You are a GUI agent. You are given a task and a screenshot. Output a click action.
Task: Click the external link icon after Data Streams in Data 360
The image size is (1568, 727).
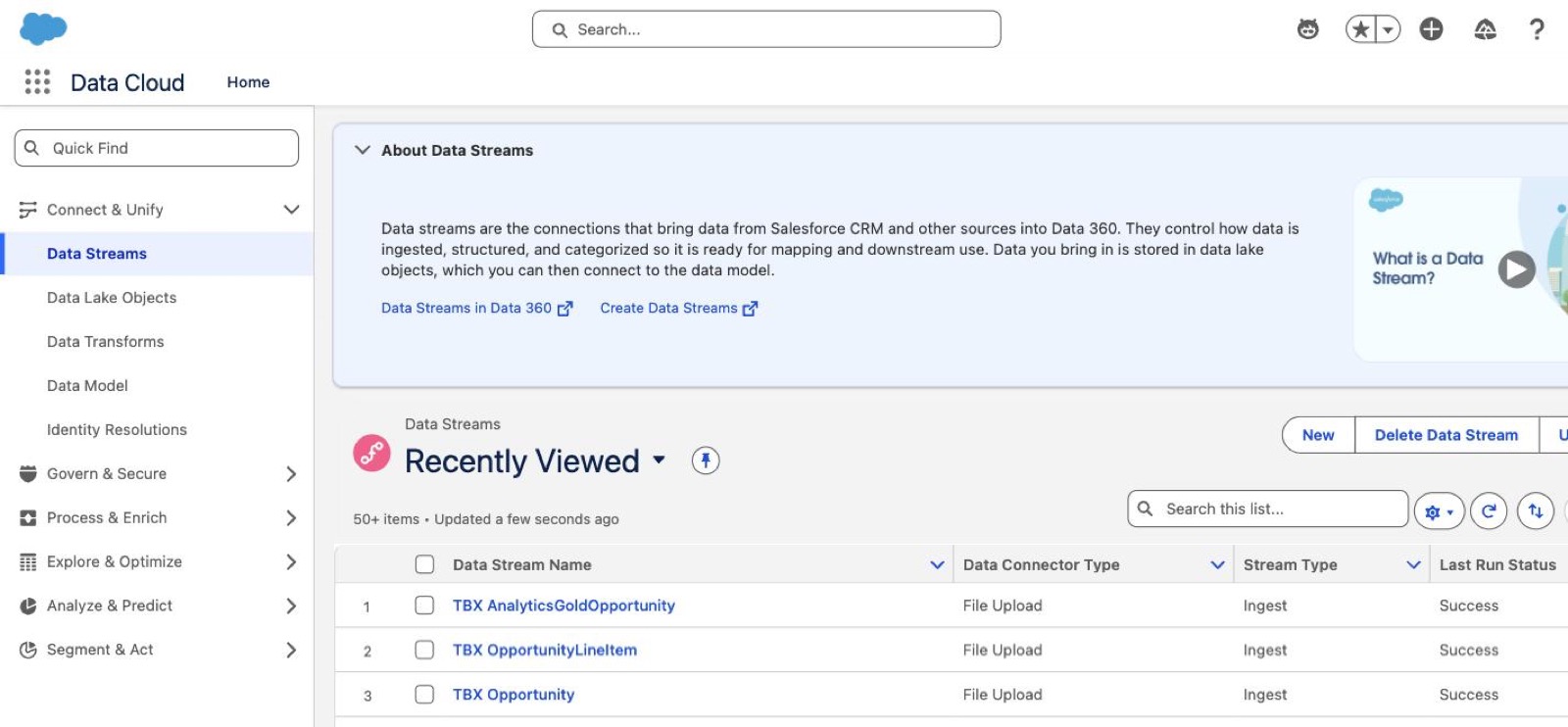(x=564, y=309)
